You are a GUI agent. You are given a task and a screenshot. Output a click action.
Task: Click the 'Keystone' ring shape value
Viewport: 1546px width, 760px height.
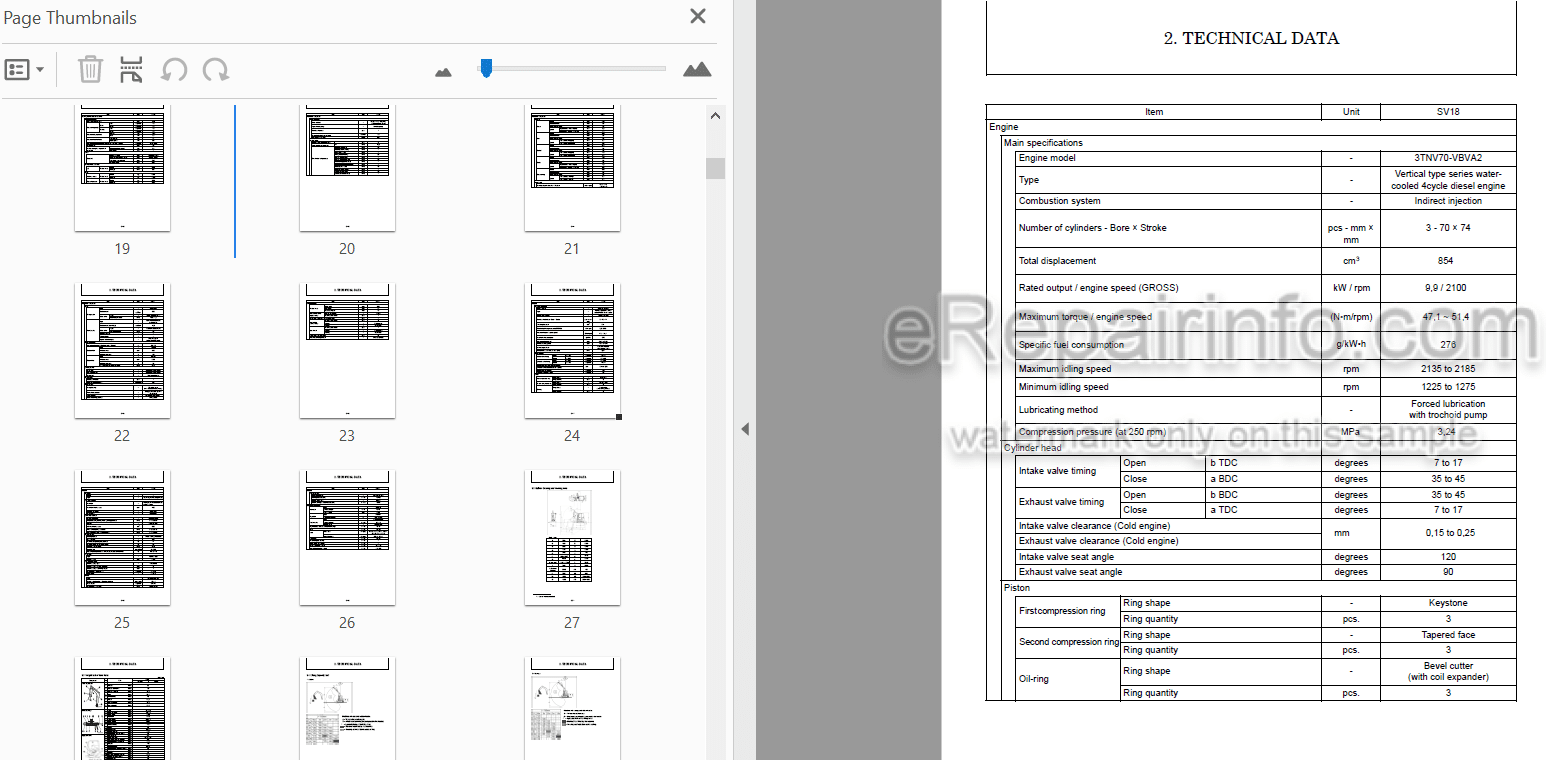point(1448,603)
